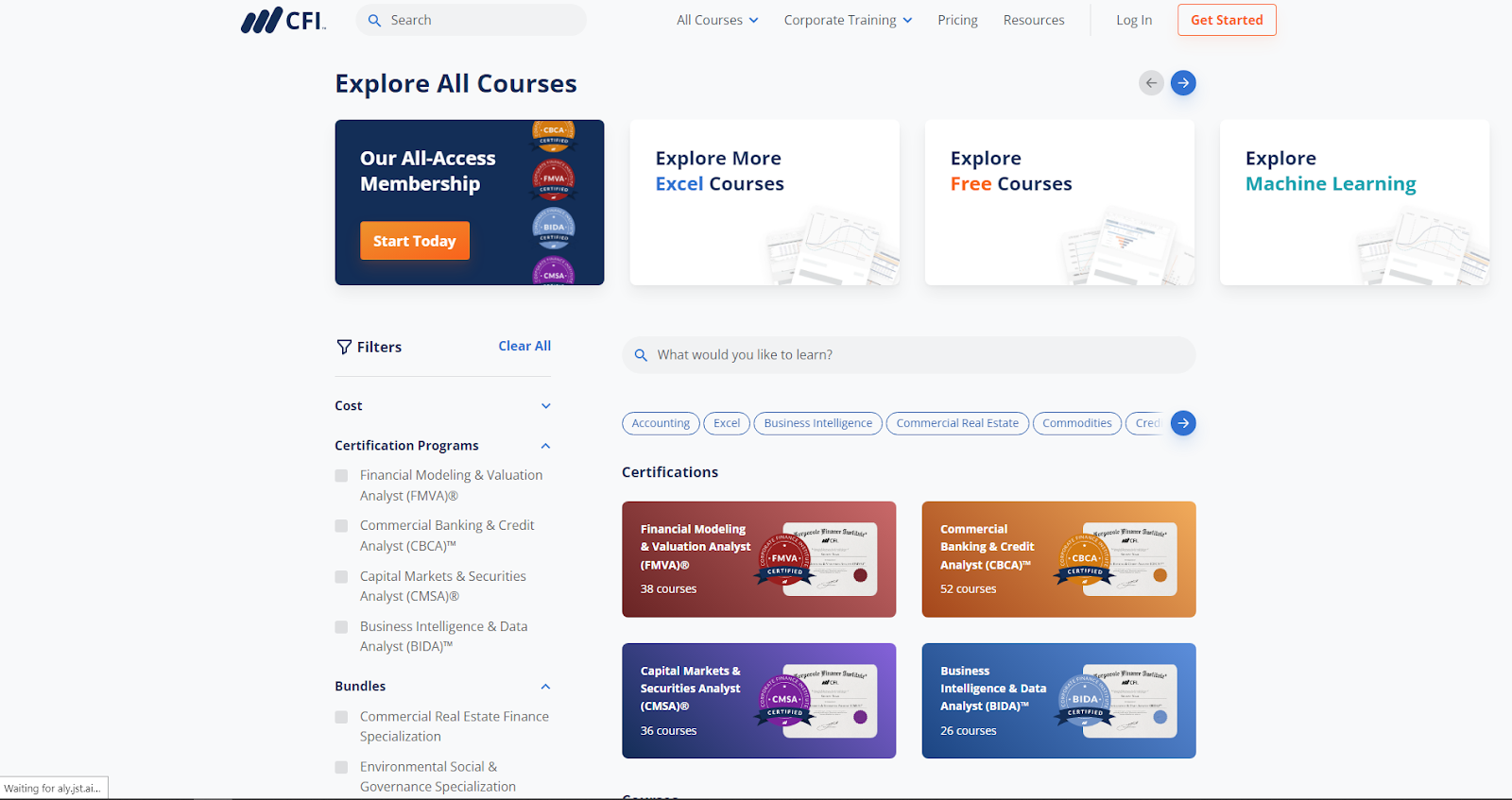The image size is (1512, 800).
Task: Open the Capital Markets & Securities Analyst certification card
Action: click(759, 701)
